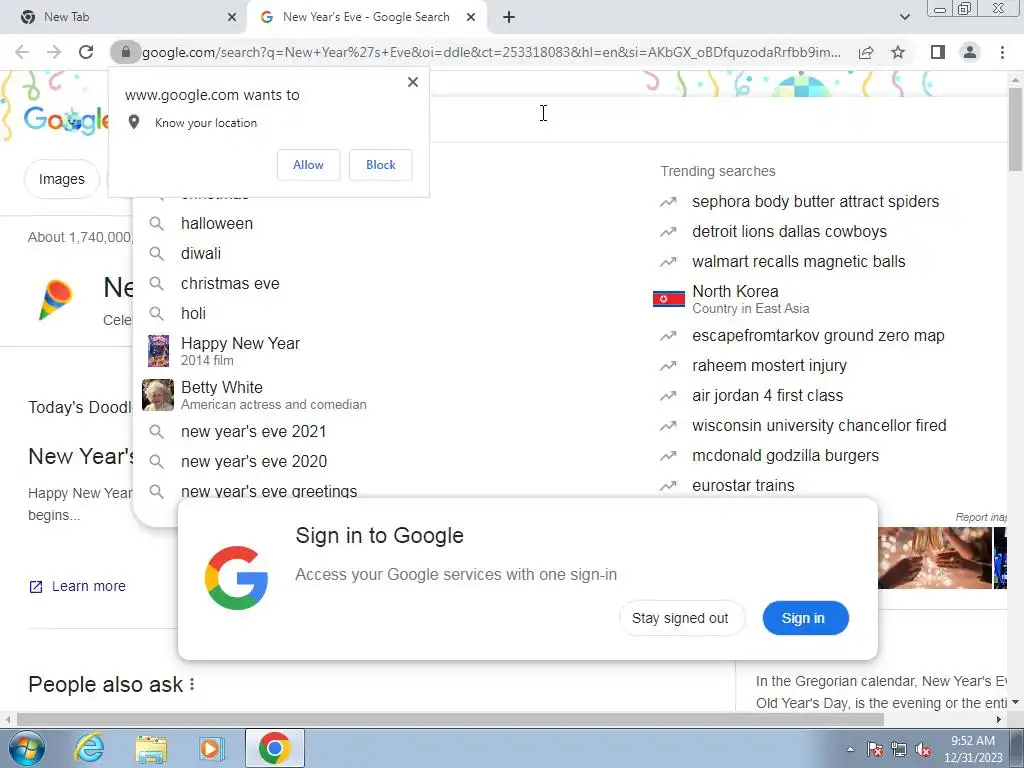Open People also ask options menu
This screenshot has height=768, width=1024.
click(192, 684)
